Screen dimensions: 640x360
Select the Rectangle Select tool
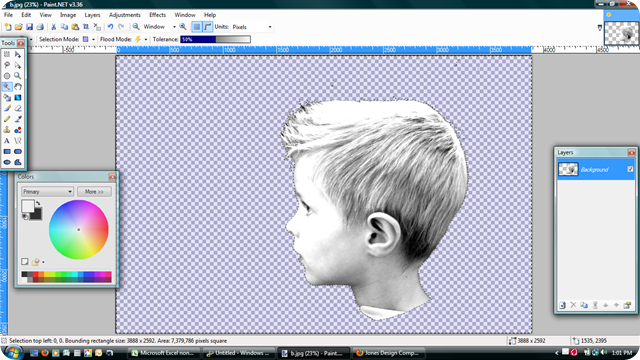pos(7,54)
